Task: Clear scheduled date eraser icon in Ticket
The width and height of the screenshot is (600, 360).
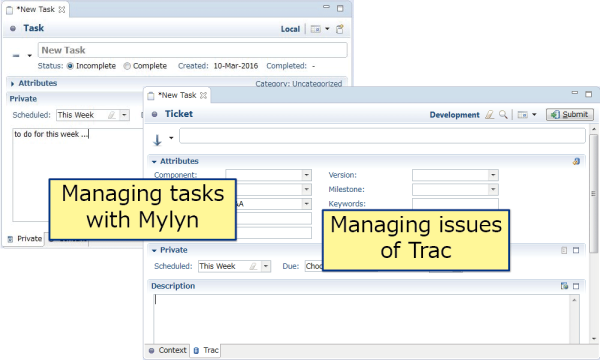Action: [253, 266]
